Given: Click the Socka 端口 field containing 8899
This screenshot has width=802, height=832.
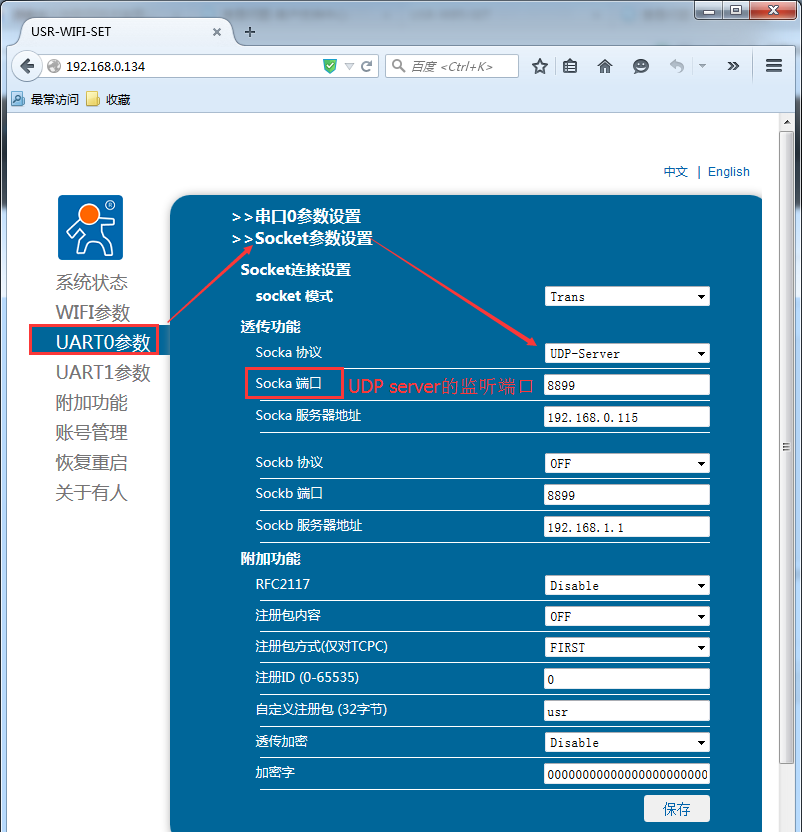Looking at the screenshot, I should click(x=626, y=385).
